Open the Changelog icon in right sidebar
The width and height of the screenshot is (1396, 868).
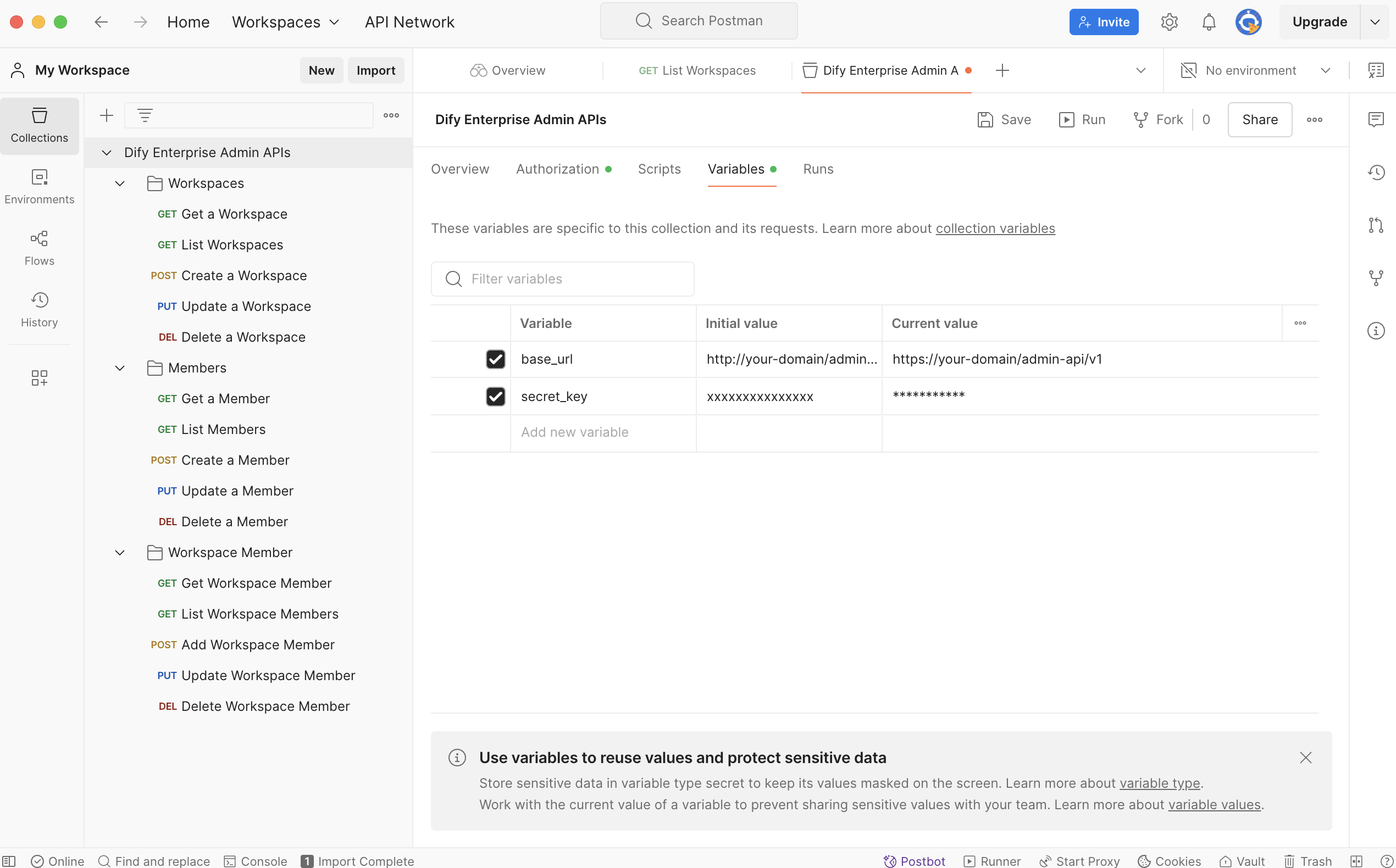(x=1375, y=172)
